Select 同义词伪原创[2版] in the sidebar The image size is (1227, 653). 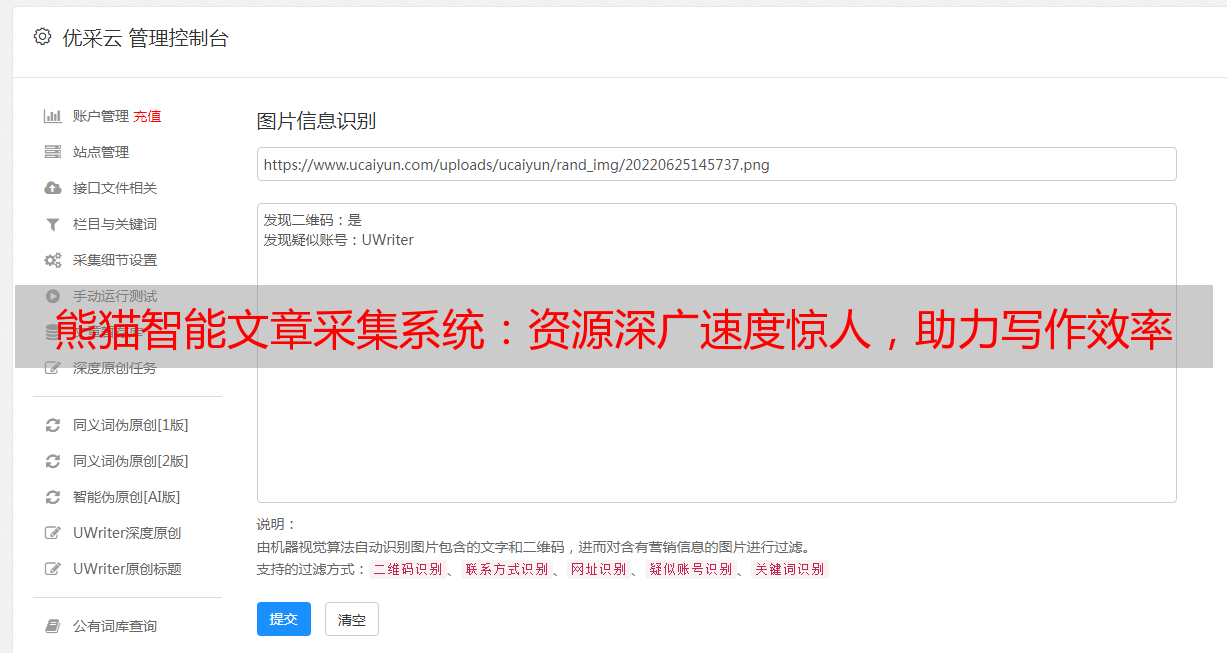click(131, 461)
